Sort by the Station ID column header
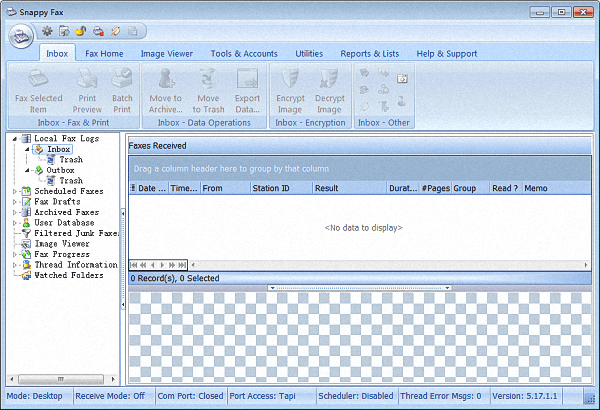 pyautogui.click(x=271, y=187)
